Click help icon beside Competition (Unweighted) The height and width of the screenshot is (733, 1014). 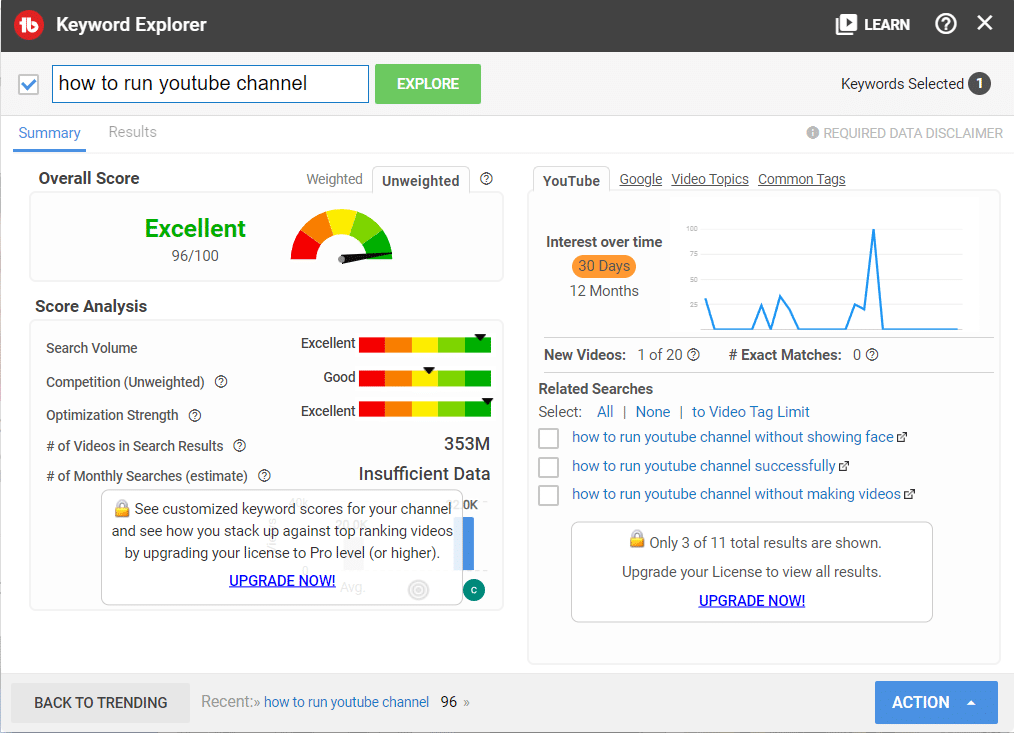click(221, 382)
